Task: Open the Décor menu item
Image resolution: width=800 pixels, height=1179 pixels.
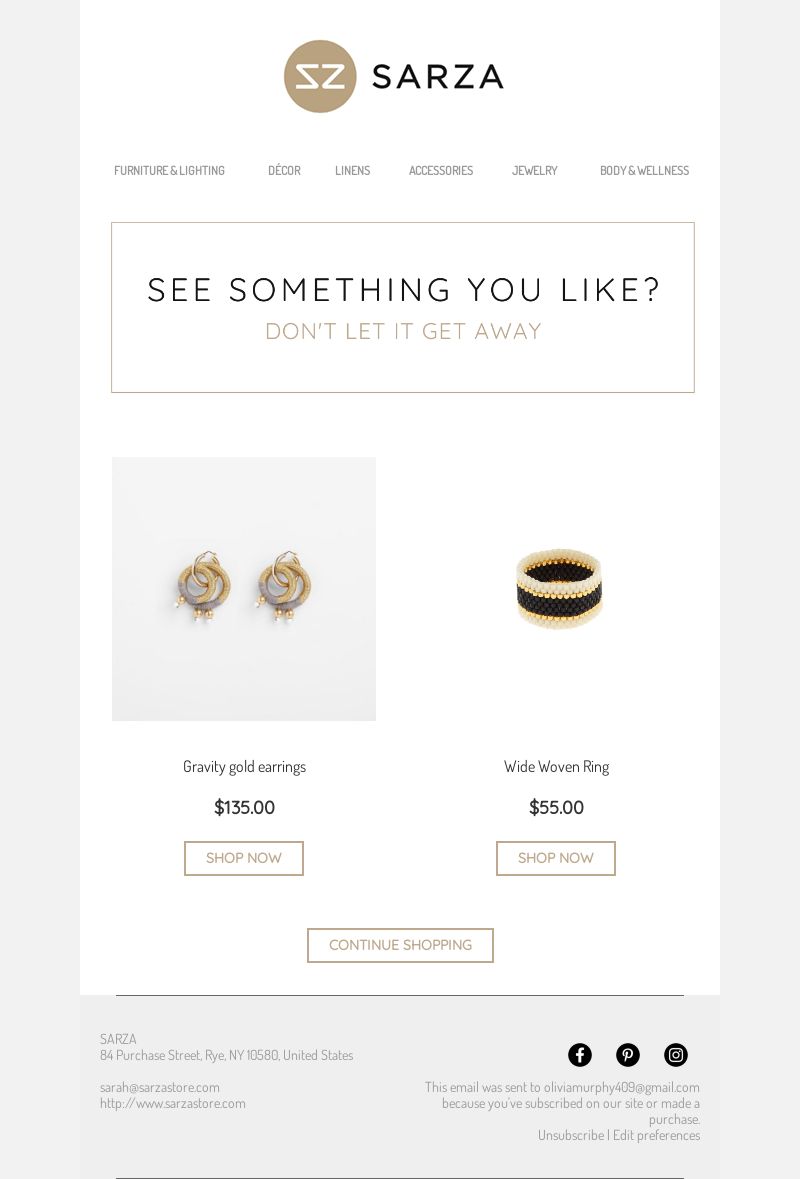Action: click(284, 171)
